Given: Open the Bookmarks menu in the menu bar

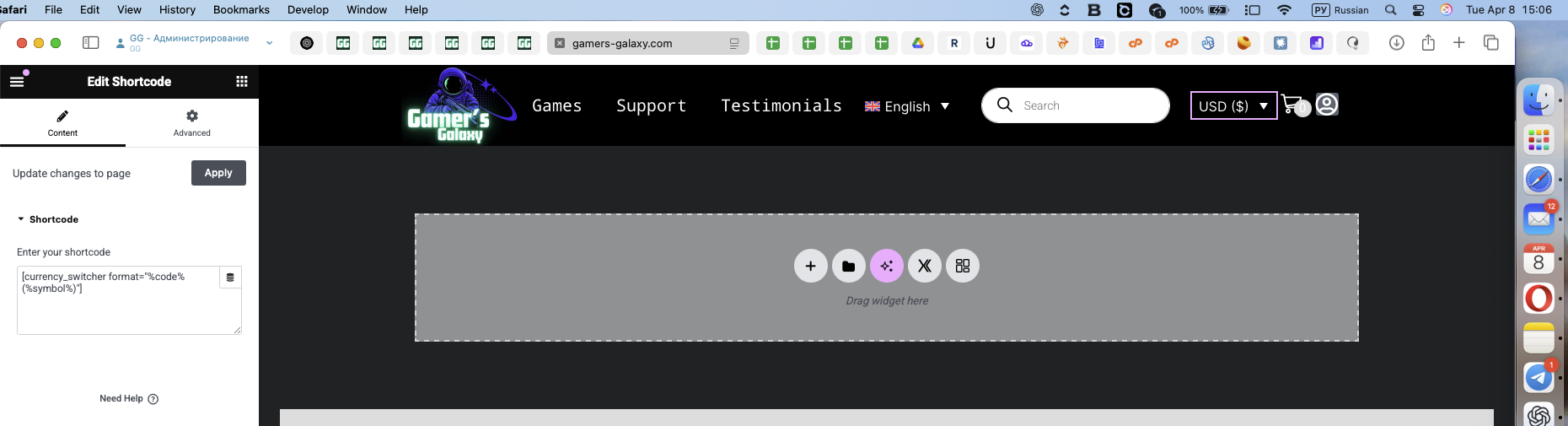Looking at the screenshot, I should [241, 10].
